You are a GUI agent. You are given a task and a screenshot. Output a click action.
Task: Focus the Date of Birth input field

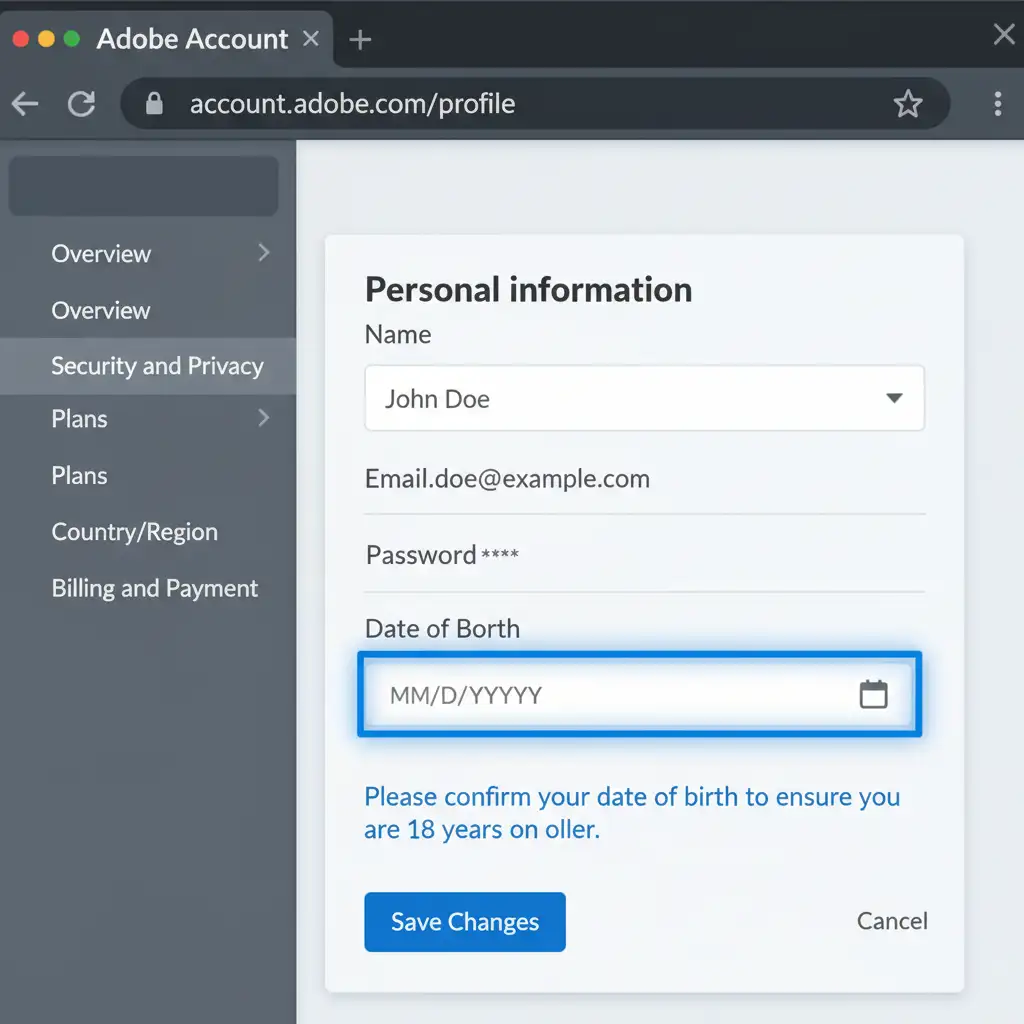point(610,695)
